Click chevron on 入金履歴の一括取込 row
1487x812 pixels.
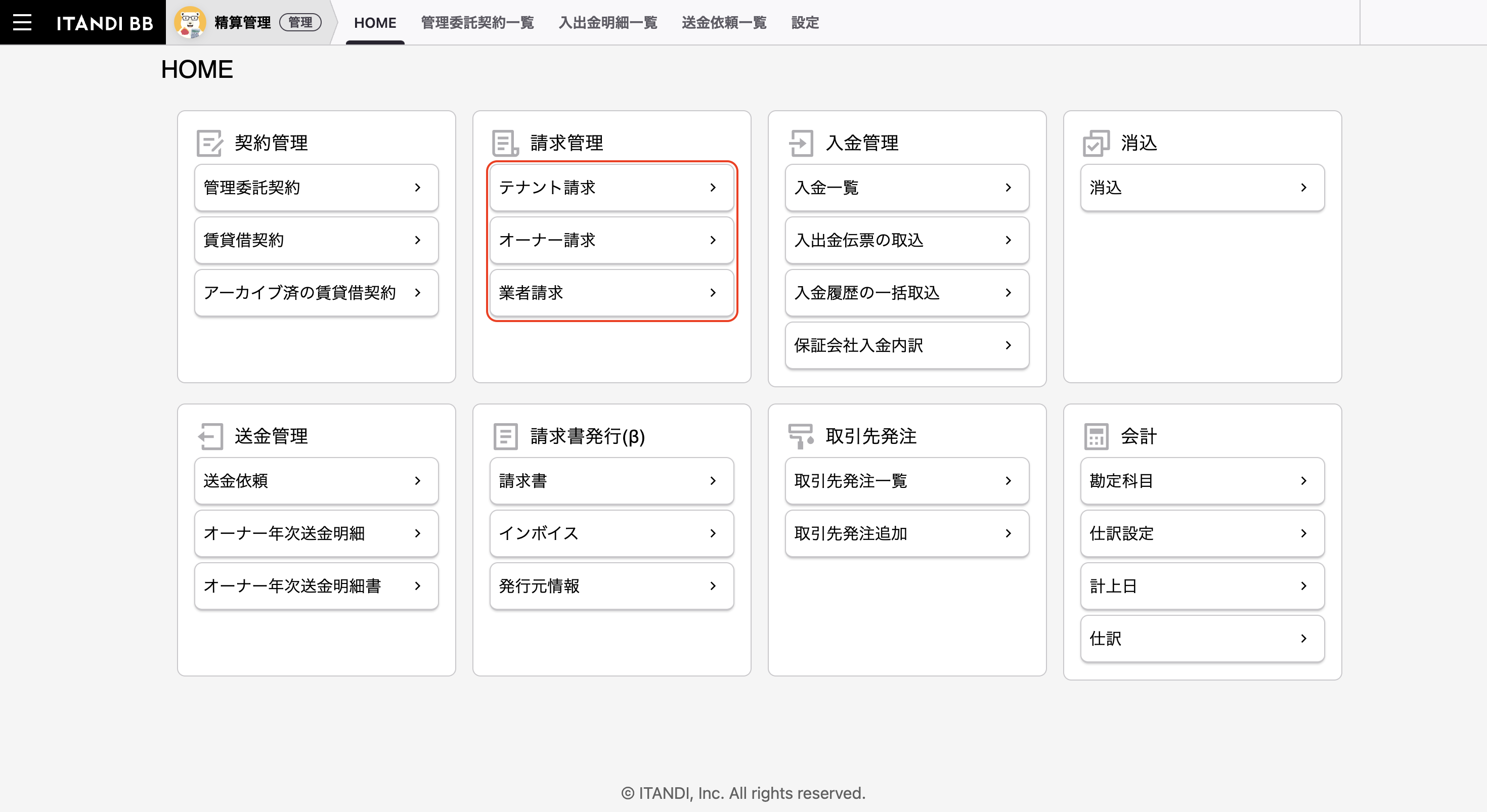pyautogui.click(x=1008, y=293)
